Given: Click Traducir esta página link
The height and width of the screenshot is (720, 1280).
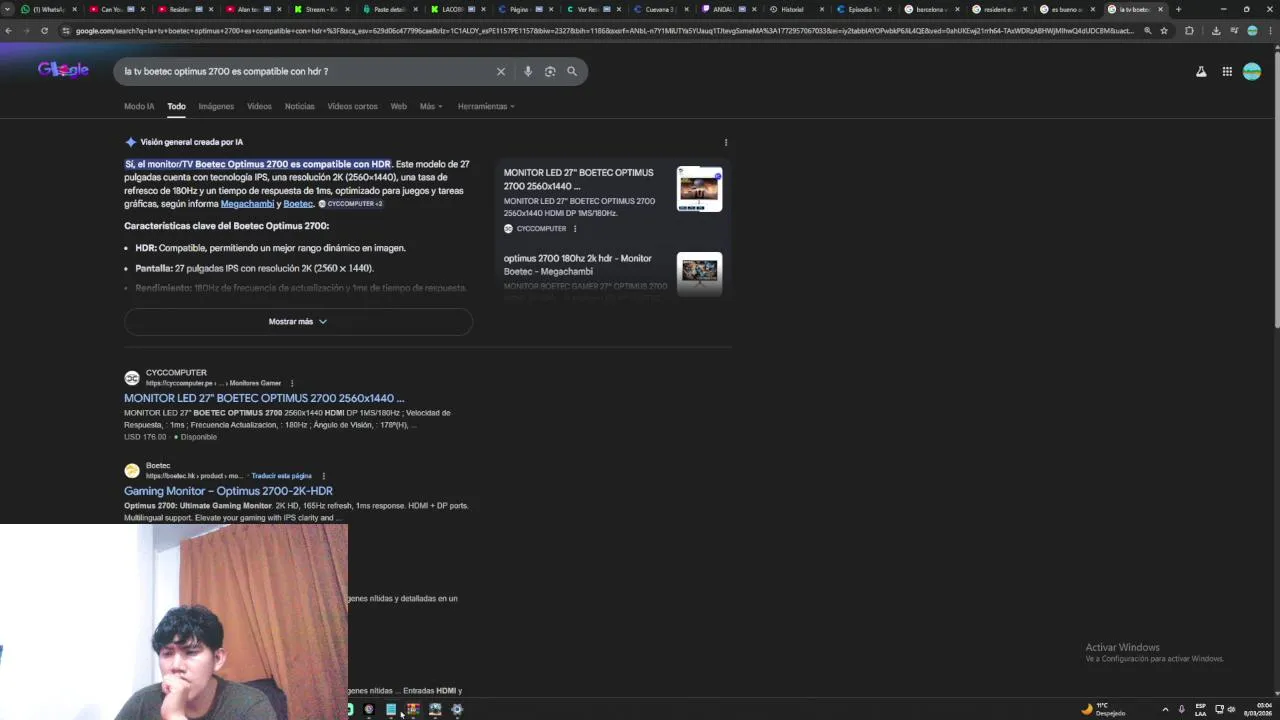Looking at the screenshot, I should coord(281,476).
